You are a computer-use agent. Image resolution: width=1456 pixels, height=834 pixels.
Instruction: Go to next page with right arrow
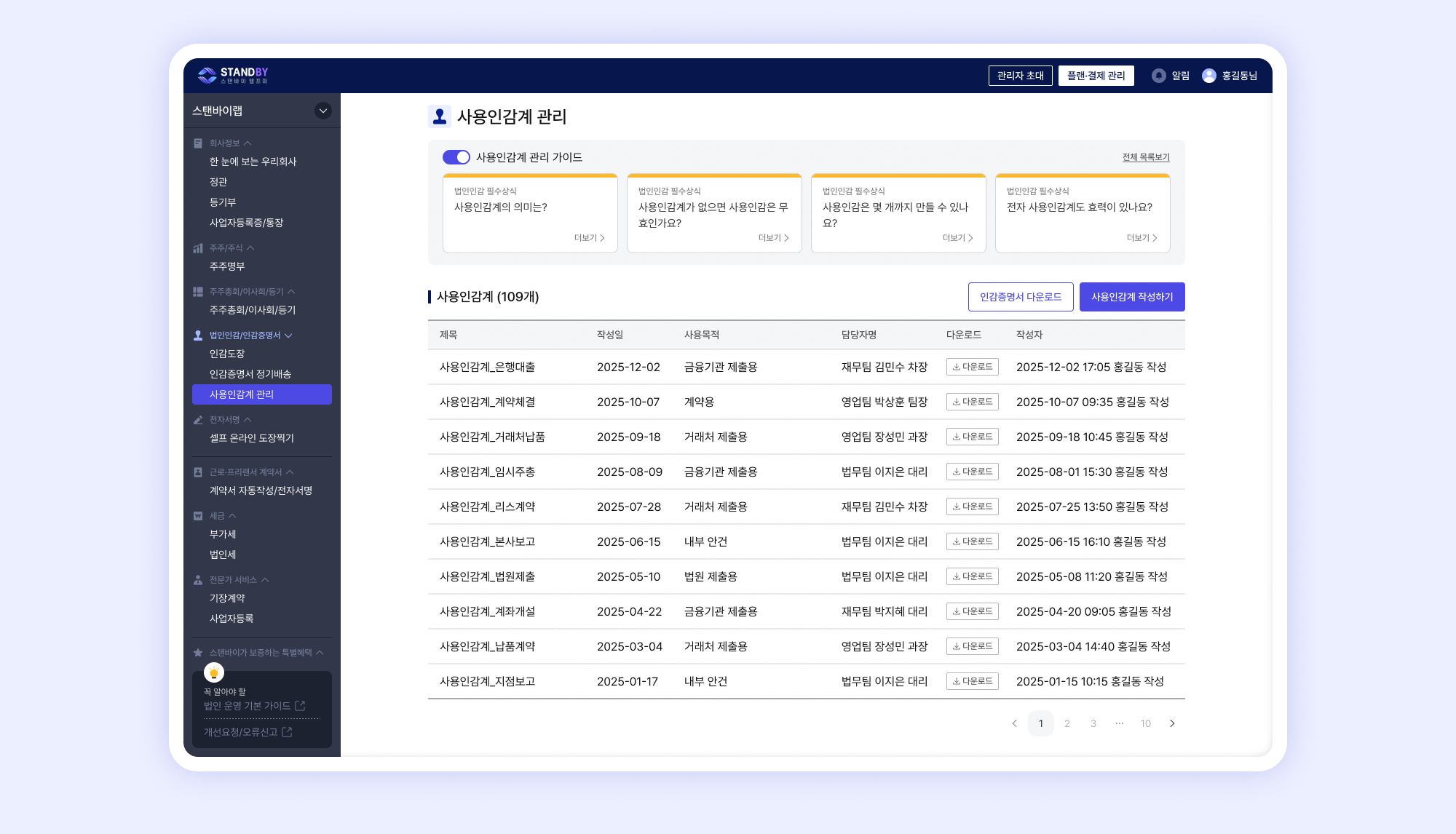tap(1172, 723)
